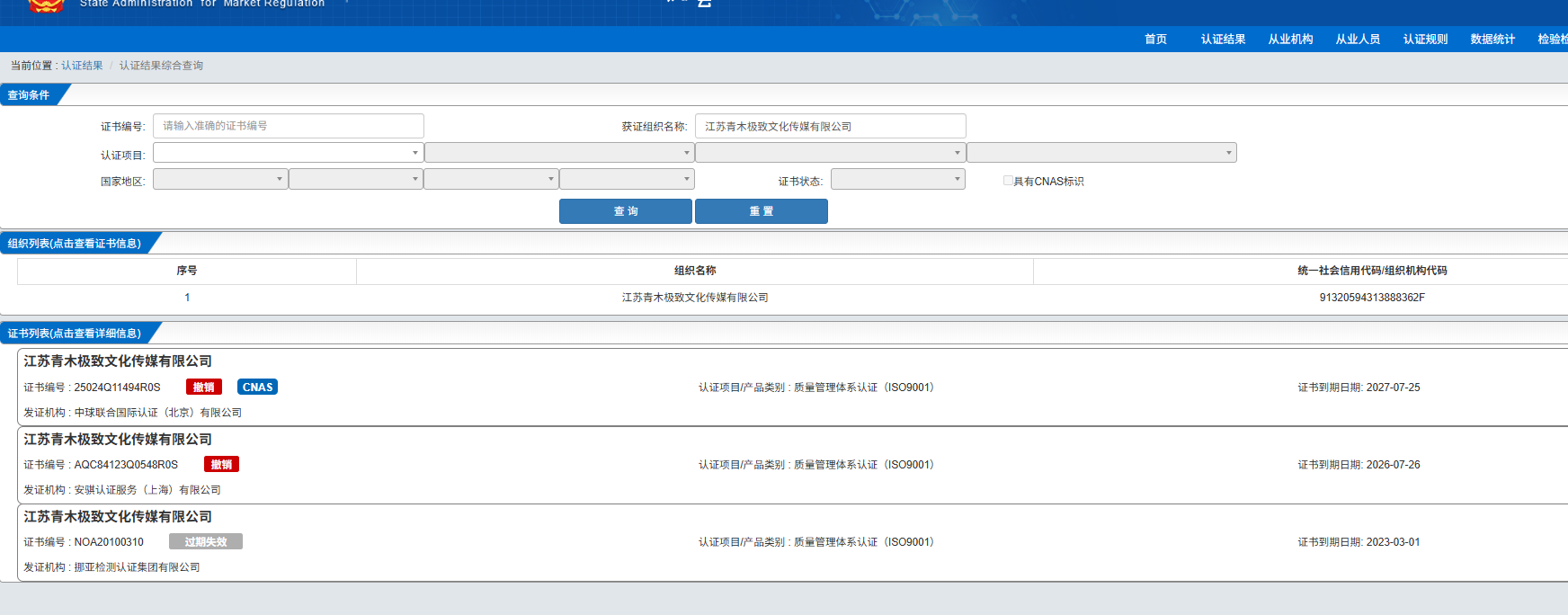
Task: Click the gray 过期失效 status badge
Action: (x=206, y=541)
